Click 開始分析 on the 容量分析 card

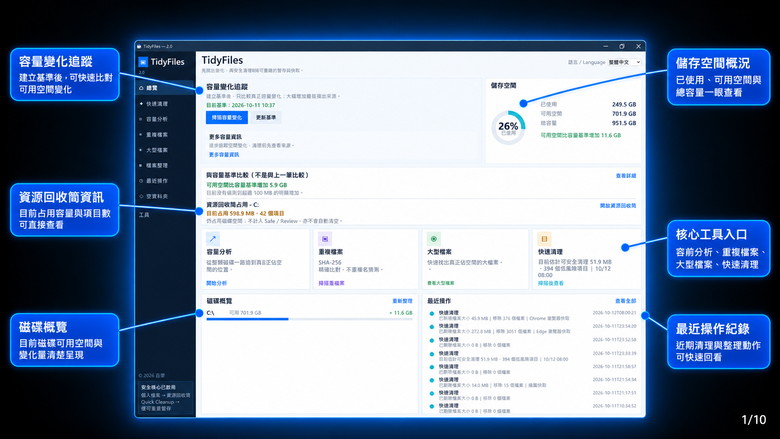(216, 283)
